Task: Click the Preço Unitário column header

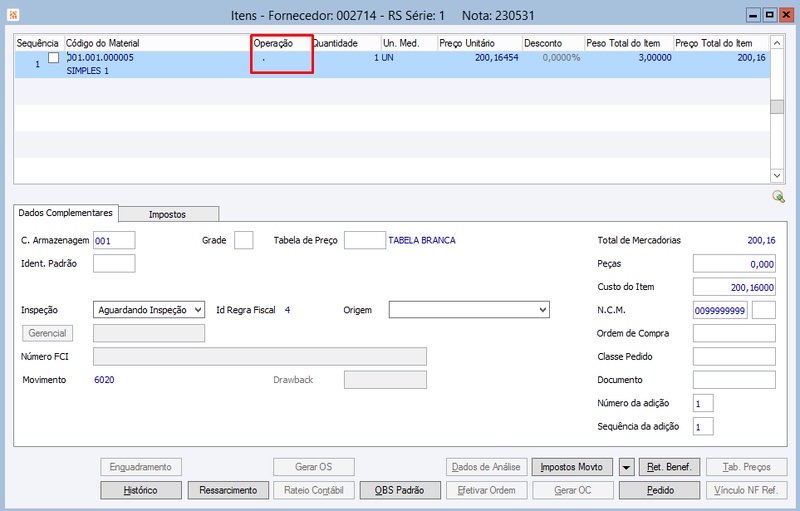Action: [480, 43]
